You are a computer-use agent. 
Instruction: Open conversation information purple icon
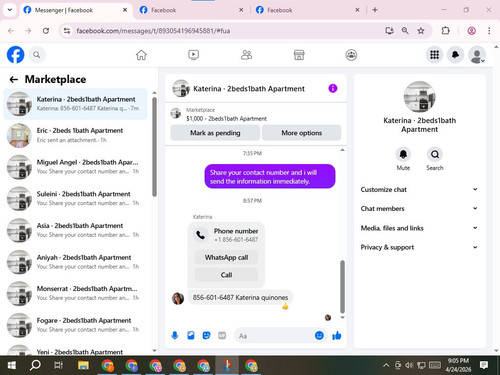(x=333, y=88)
